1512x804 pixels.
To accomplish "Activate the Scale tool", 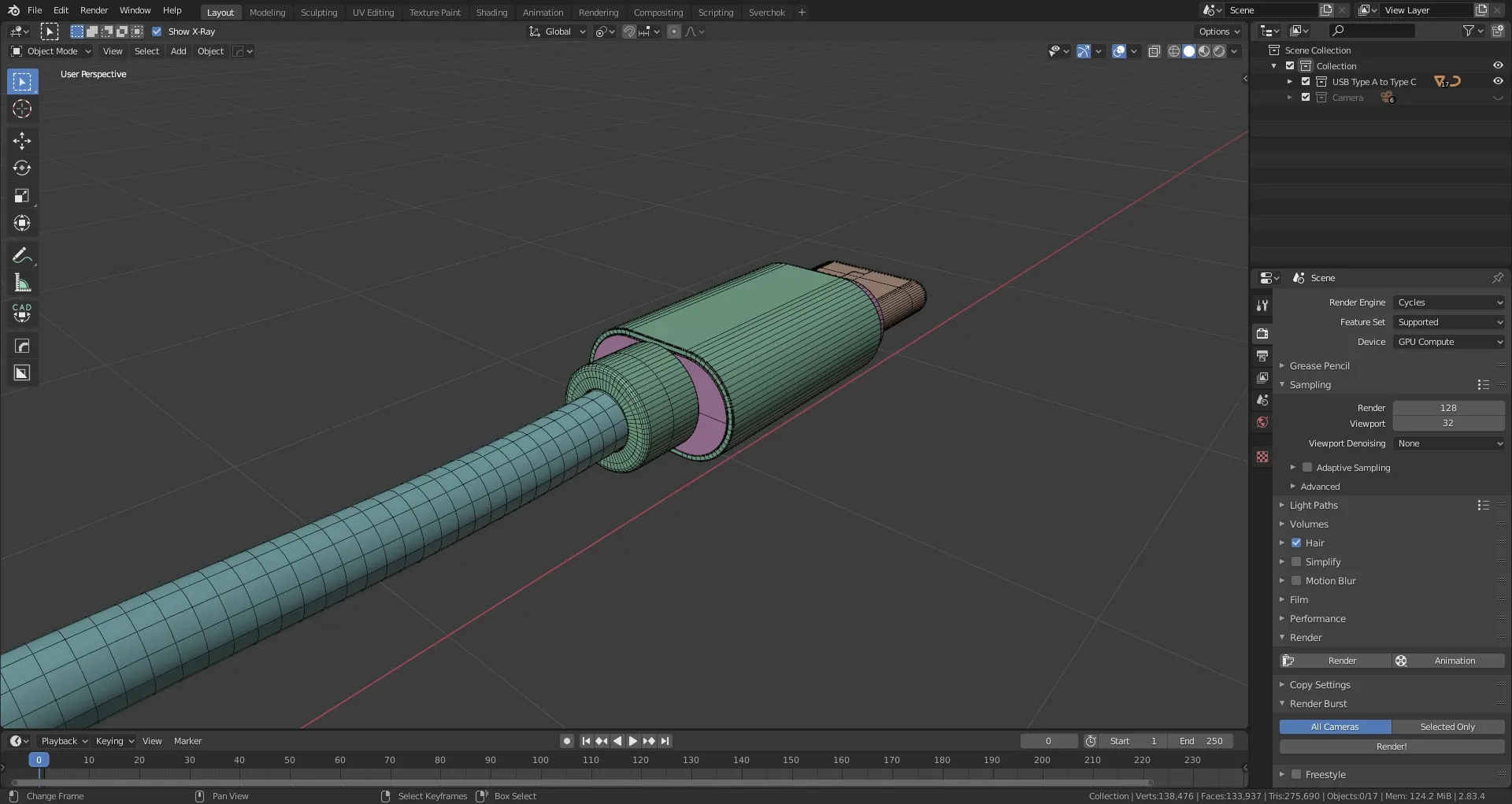I will [x=22, y=196].
